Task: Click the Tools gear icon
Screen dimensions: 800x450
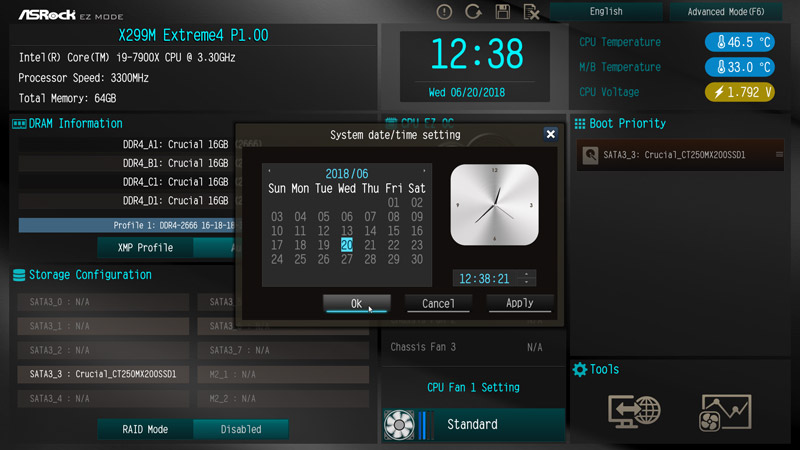Action: pos(580,369)
